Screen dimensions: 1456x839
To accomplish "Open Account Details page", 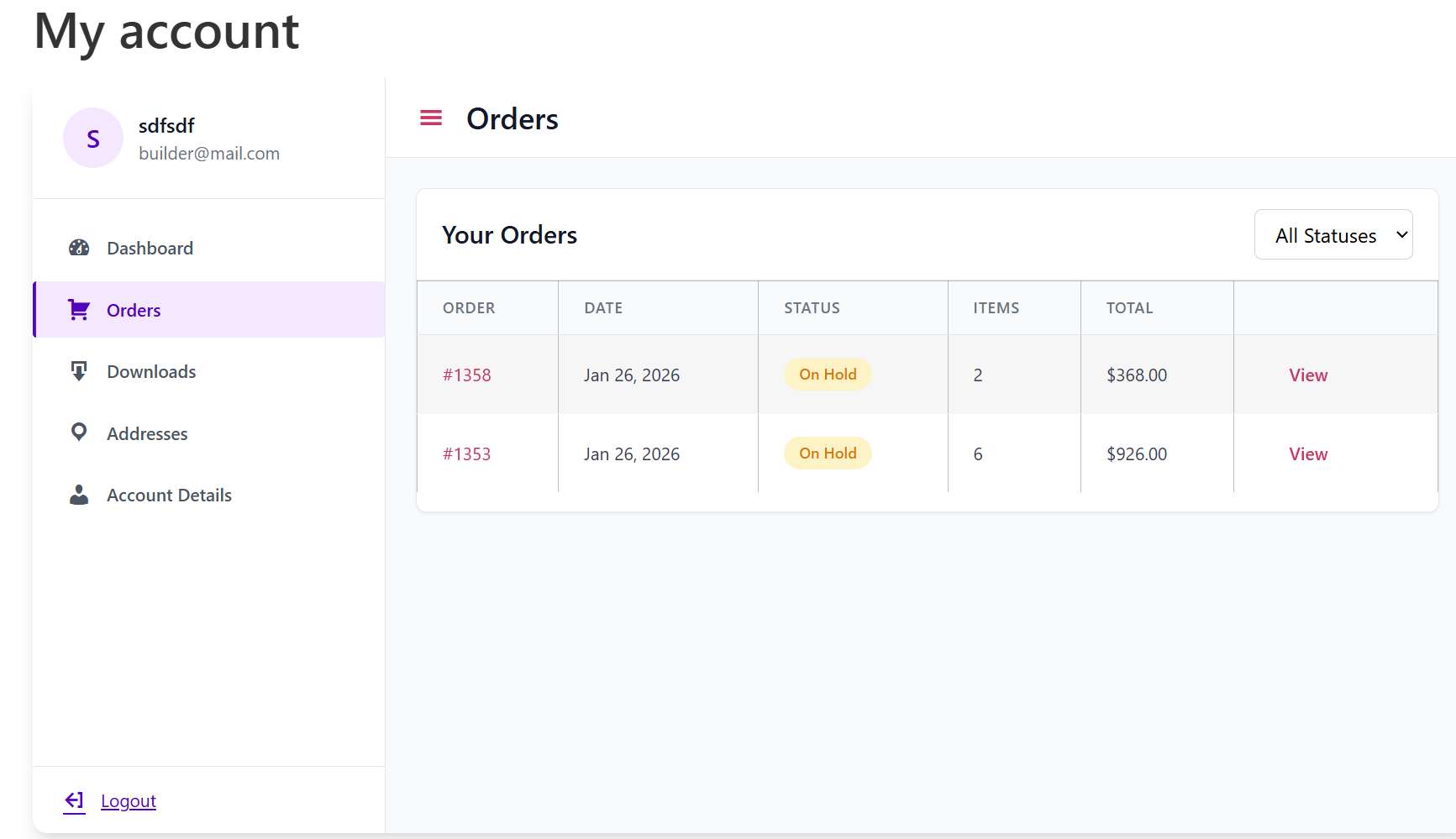I will [169, 496].
